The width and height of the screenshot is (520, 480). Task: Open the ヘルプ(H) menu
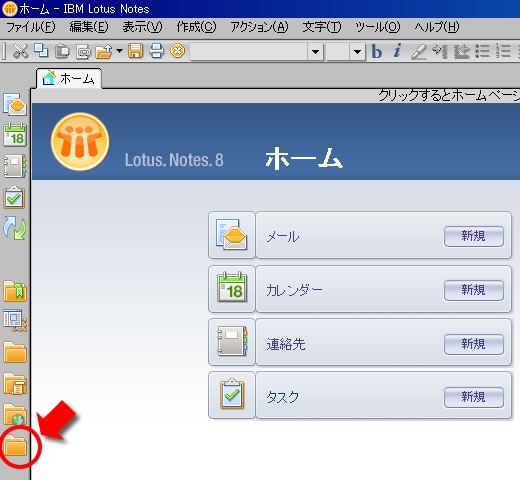point(437,27)
